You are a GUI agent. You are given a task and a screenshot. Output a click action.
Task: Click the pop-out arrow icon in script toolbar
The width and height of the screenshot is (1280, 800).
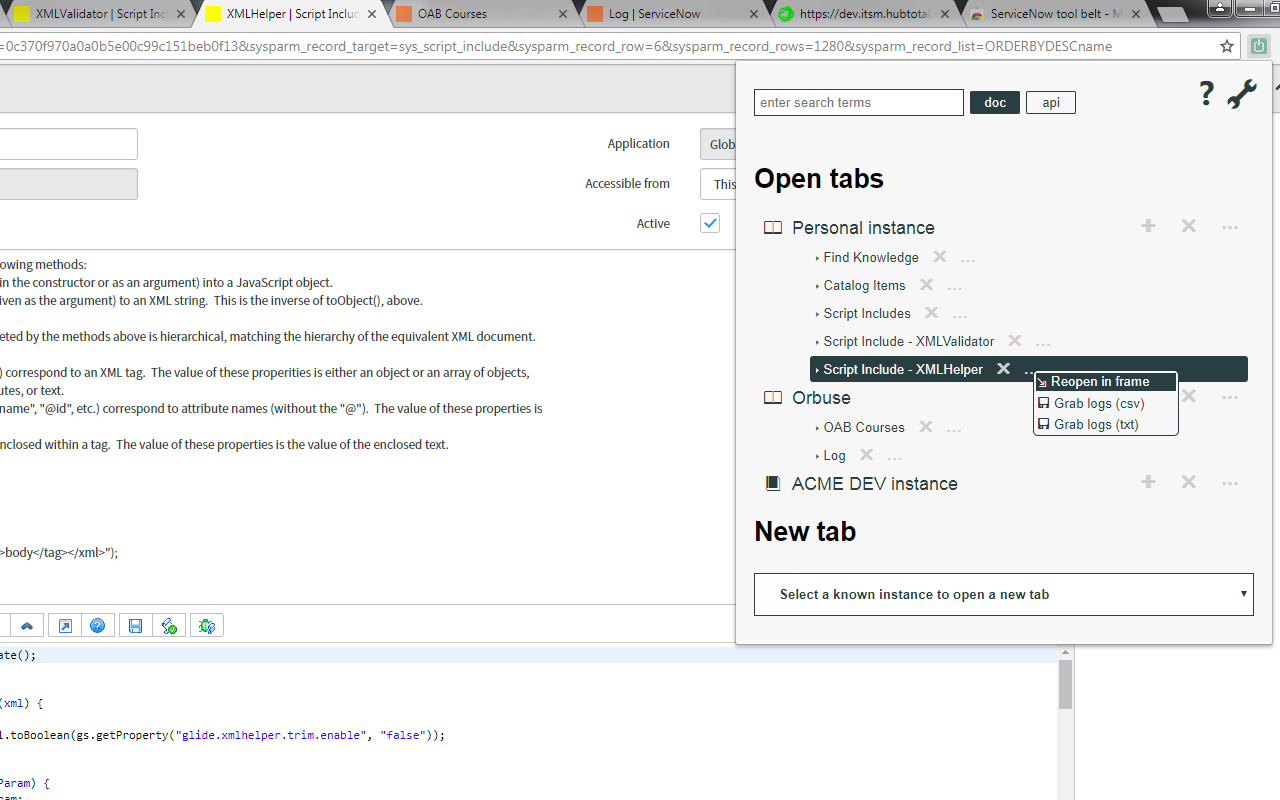(x=65, y=626)
